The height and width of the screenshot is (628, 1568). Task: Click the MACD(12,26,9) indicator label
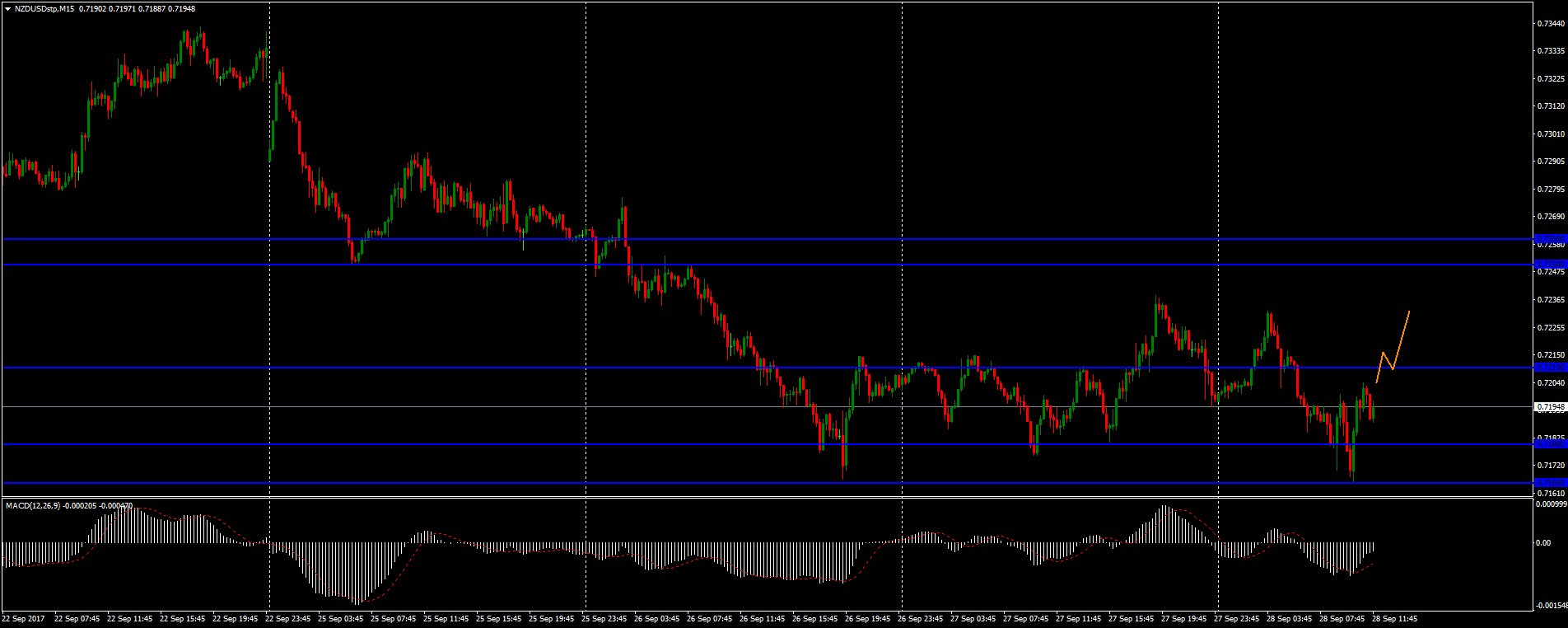(33, 505)
